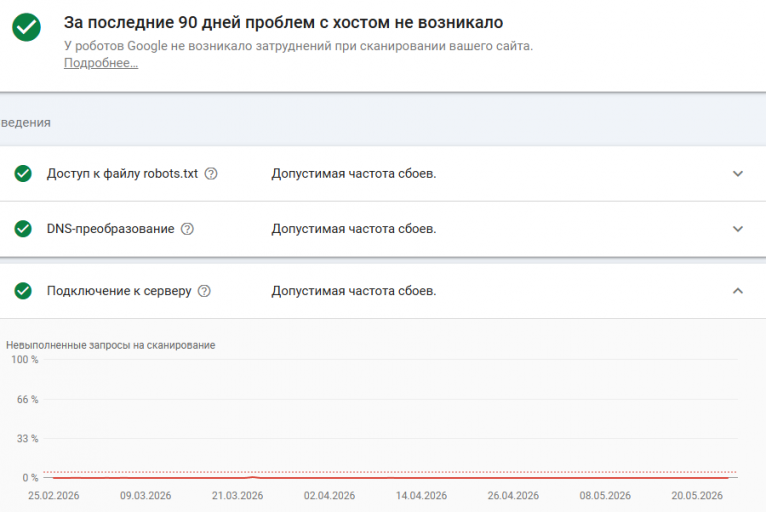Click the large green host status checkmark
The image size is (766, 512).
[x=26, y=27]
